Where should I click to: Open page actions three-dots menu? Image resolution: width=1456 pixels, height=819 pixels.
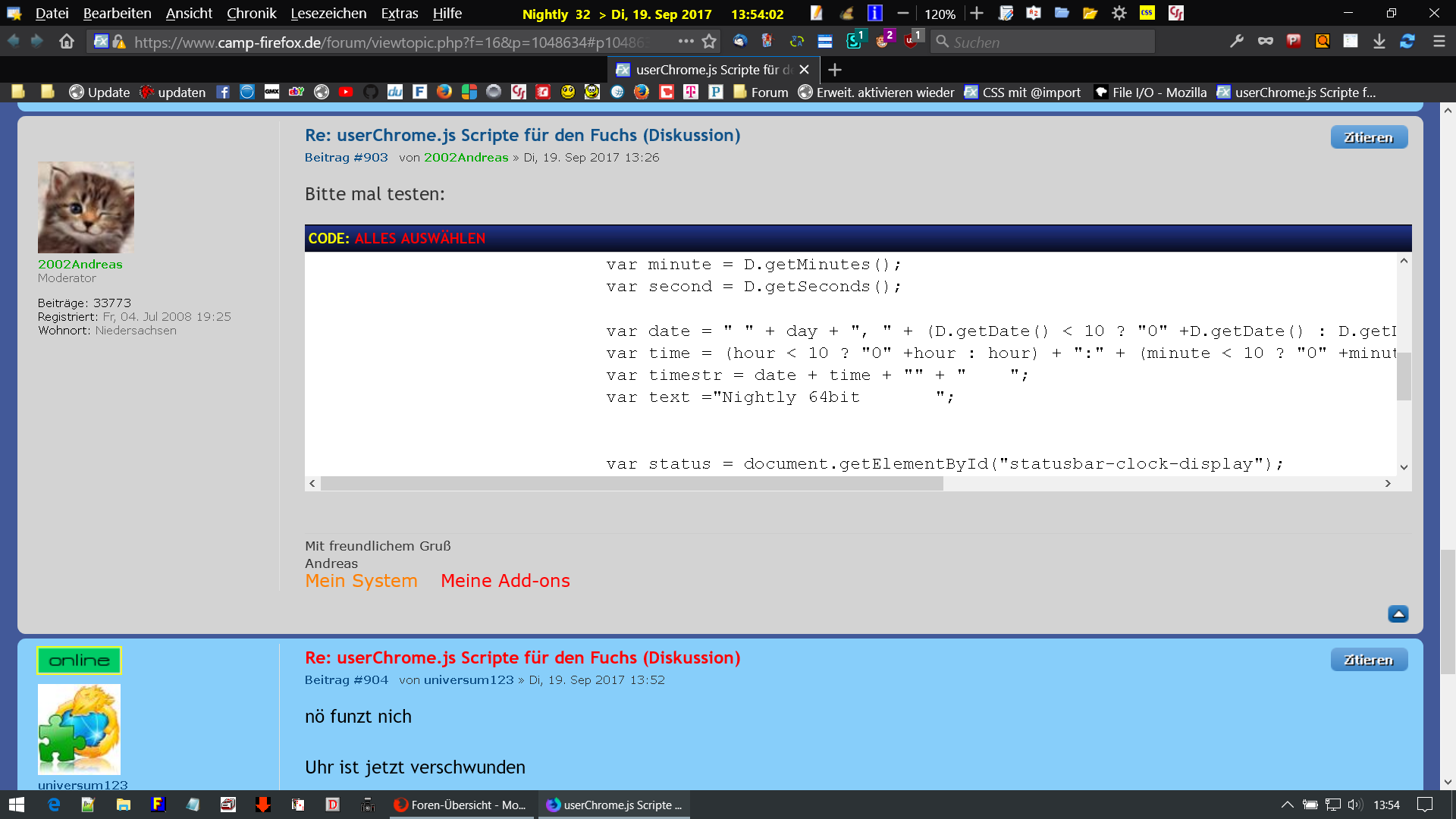[x=686, y=42]
